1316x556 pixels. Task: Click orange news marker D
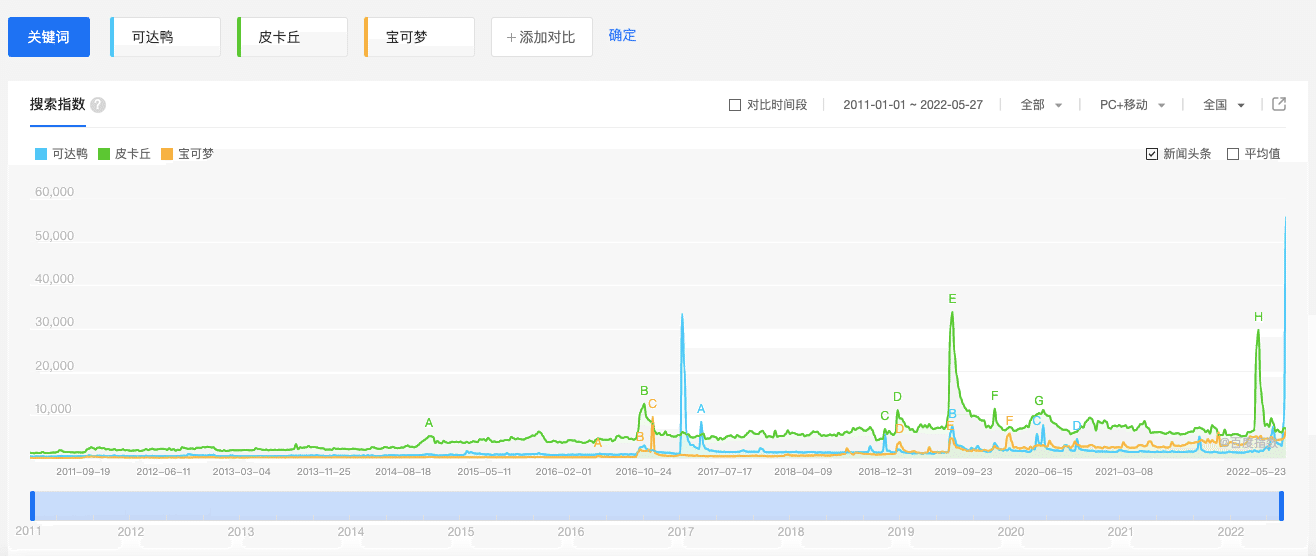click(x=900, y=429)
